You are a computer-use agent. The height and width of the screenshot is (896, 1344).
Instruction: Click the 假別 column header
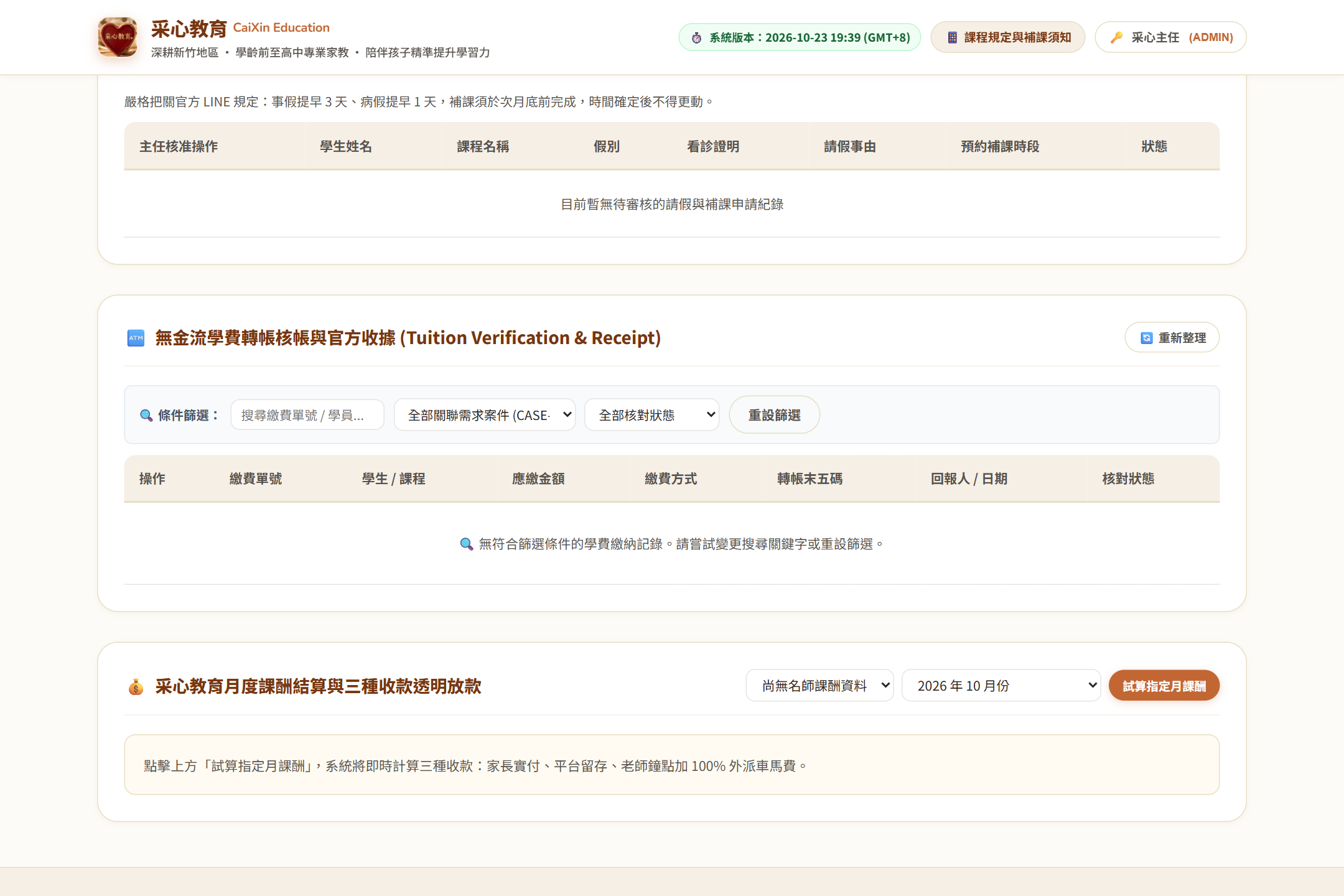(x=607, y=147)
